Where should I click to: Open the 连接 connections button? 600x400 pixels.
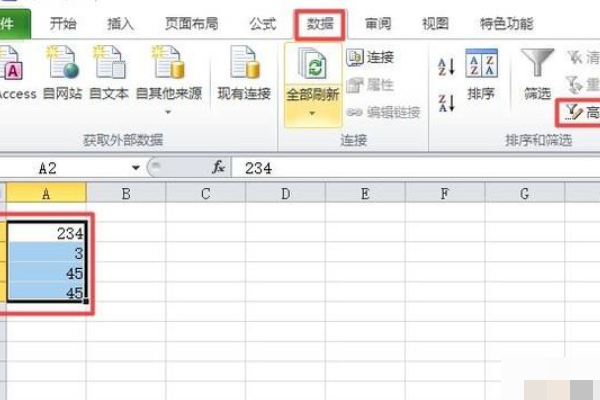point(370,57)
